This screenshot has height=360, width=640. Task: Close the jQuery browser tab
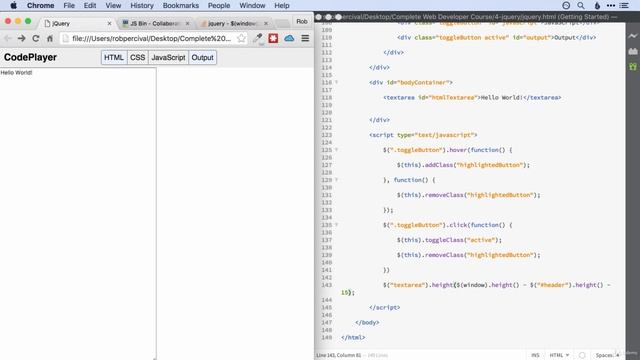point(109,24)
